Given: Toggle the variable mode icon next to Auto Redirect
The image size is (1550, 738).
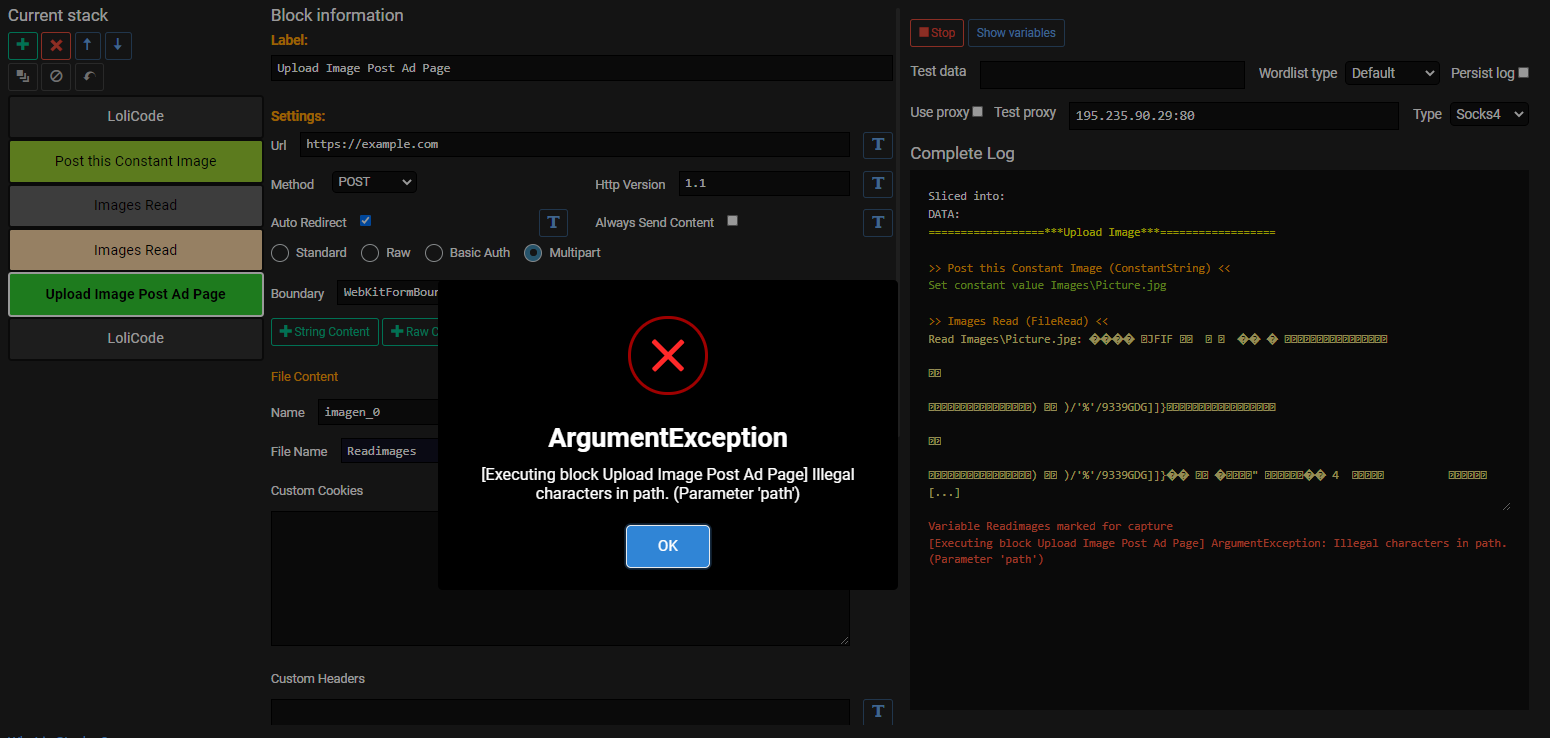Looking at the screenshot, I should (x=553, y=222).
